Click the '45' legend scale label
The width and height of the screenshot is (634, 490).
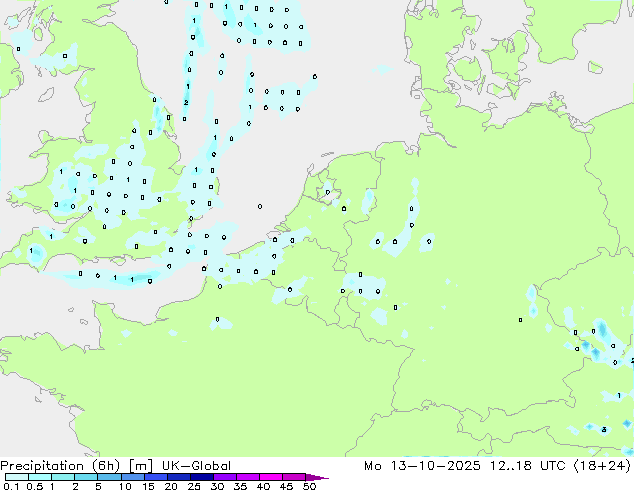click(286, 486)
